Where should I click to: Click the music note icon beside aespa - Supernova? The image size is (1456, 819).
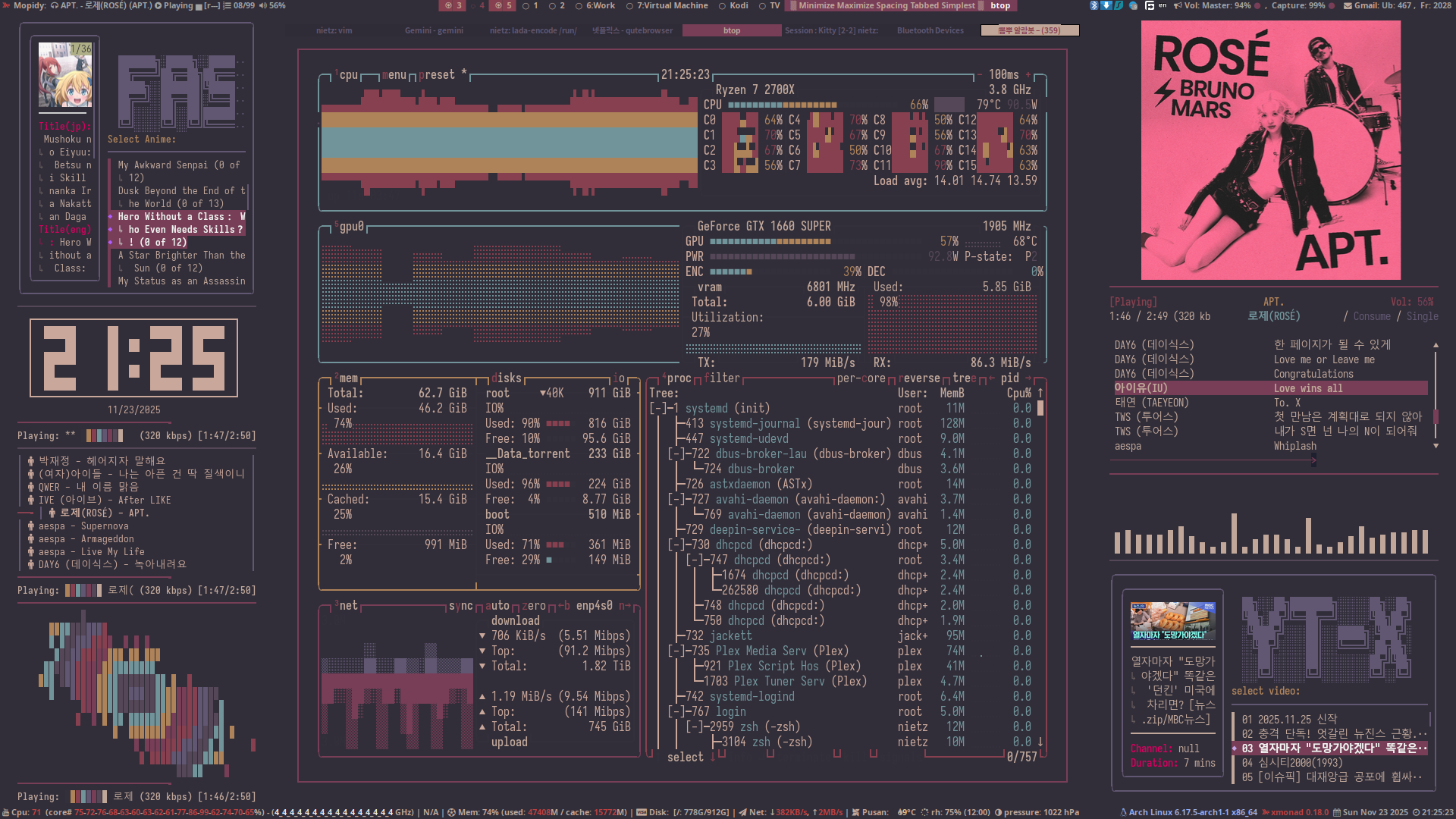click(x=31, y=526)
